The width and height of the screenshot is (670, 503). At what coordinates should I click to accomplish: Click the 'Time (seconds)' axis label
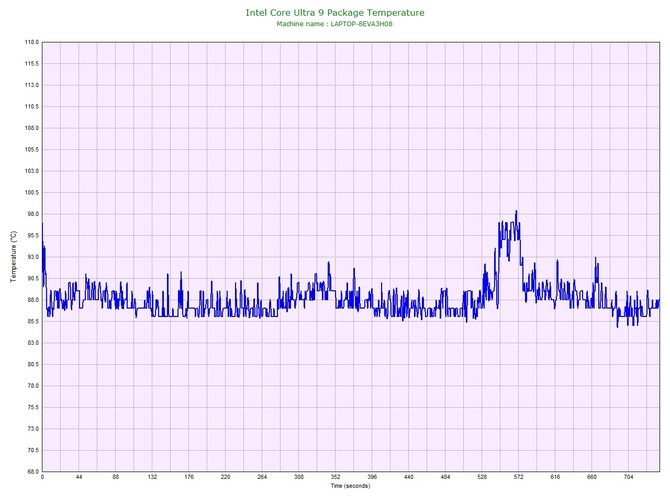(350, 486)
